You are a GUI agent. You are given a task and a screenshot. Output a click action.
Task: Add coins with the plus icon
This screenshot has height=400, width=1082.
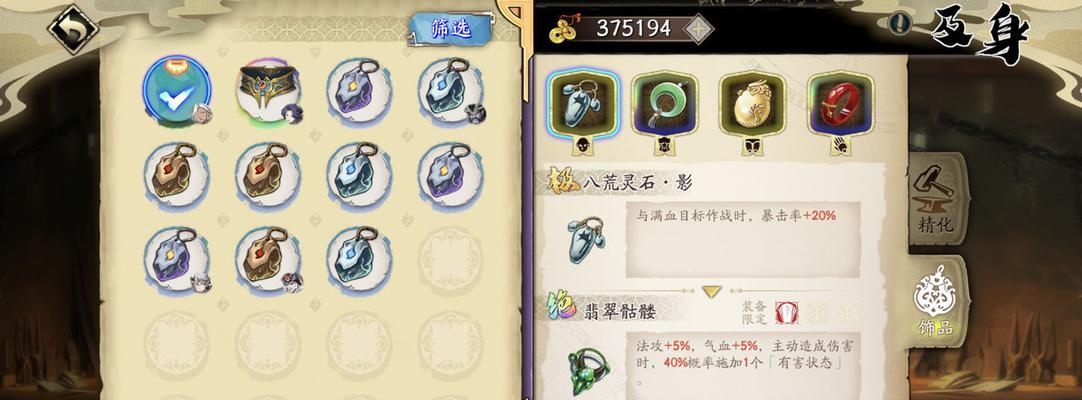[698, 29]
